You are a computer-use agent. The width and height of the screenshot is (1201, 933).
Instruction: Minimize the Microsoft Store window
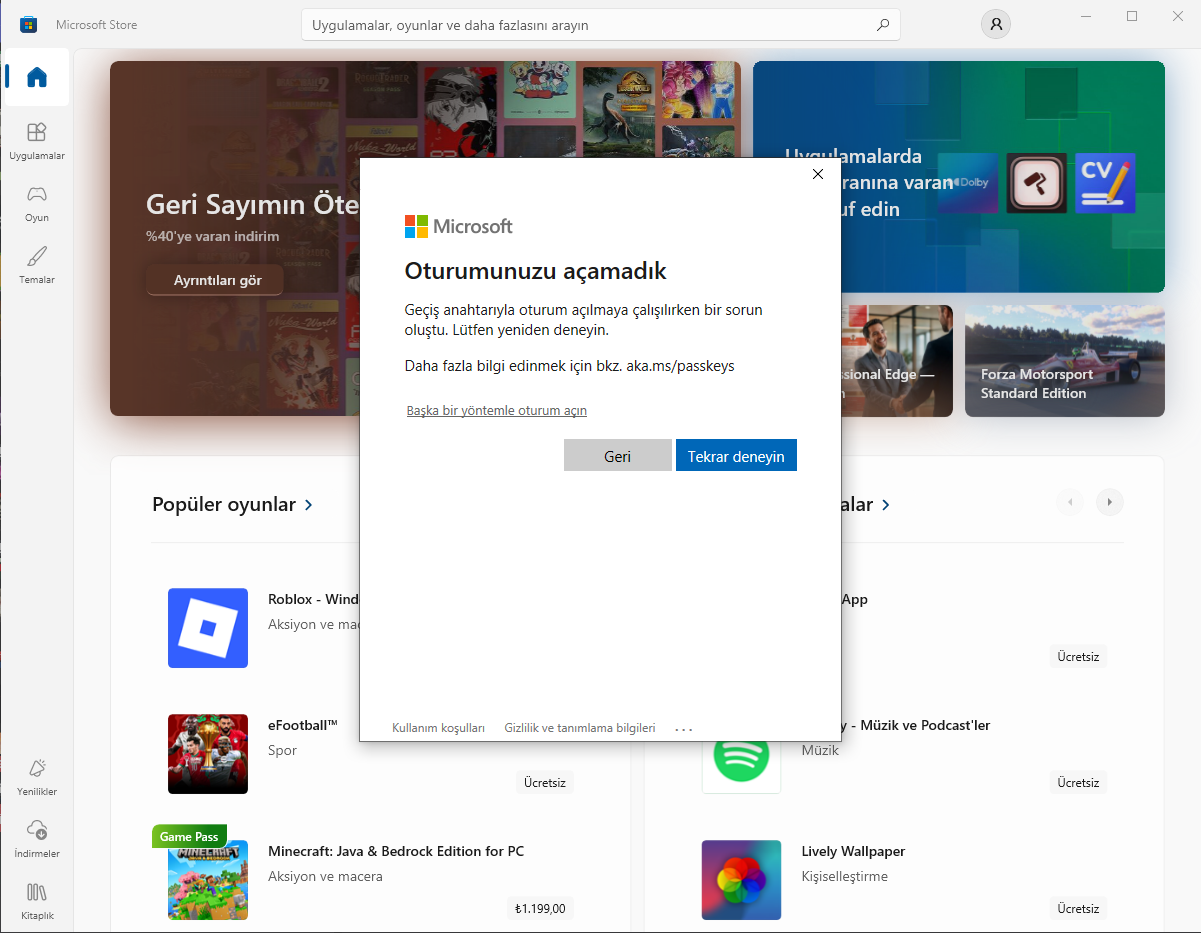(1086, 16)
